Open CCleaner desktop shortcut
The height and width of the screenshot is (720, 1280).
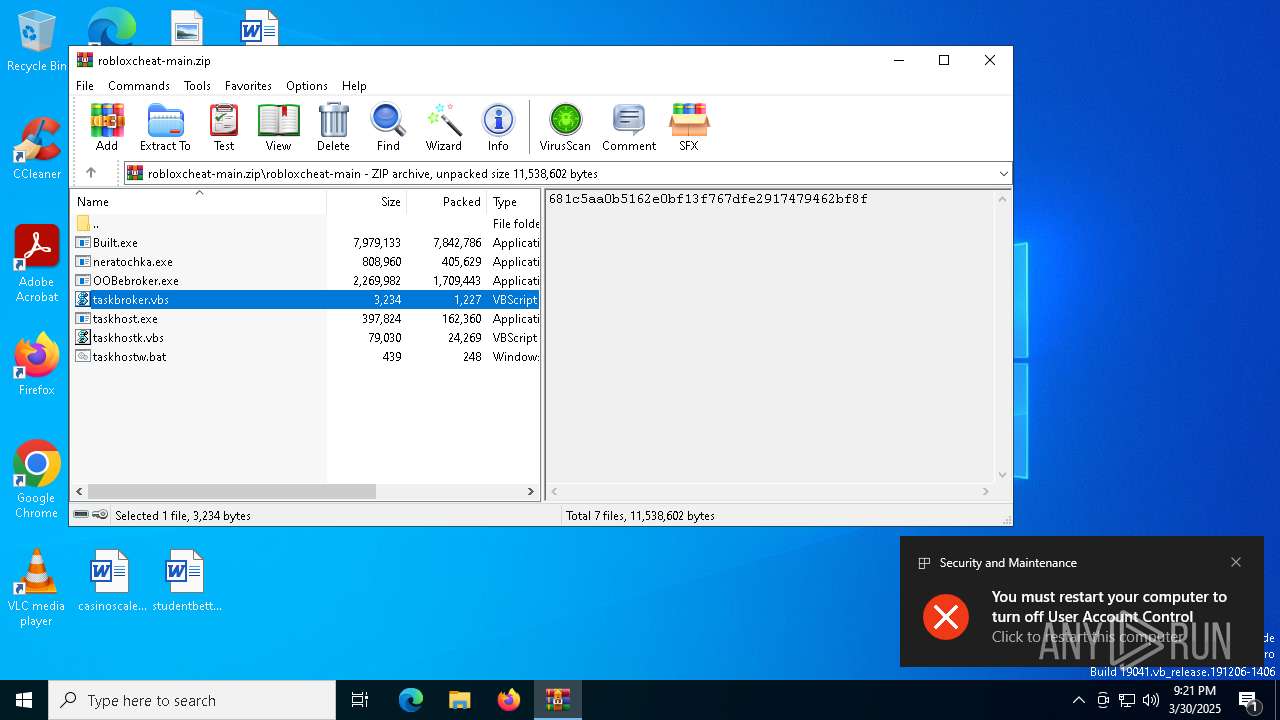pyautogui.click(x=37, y=148)
